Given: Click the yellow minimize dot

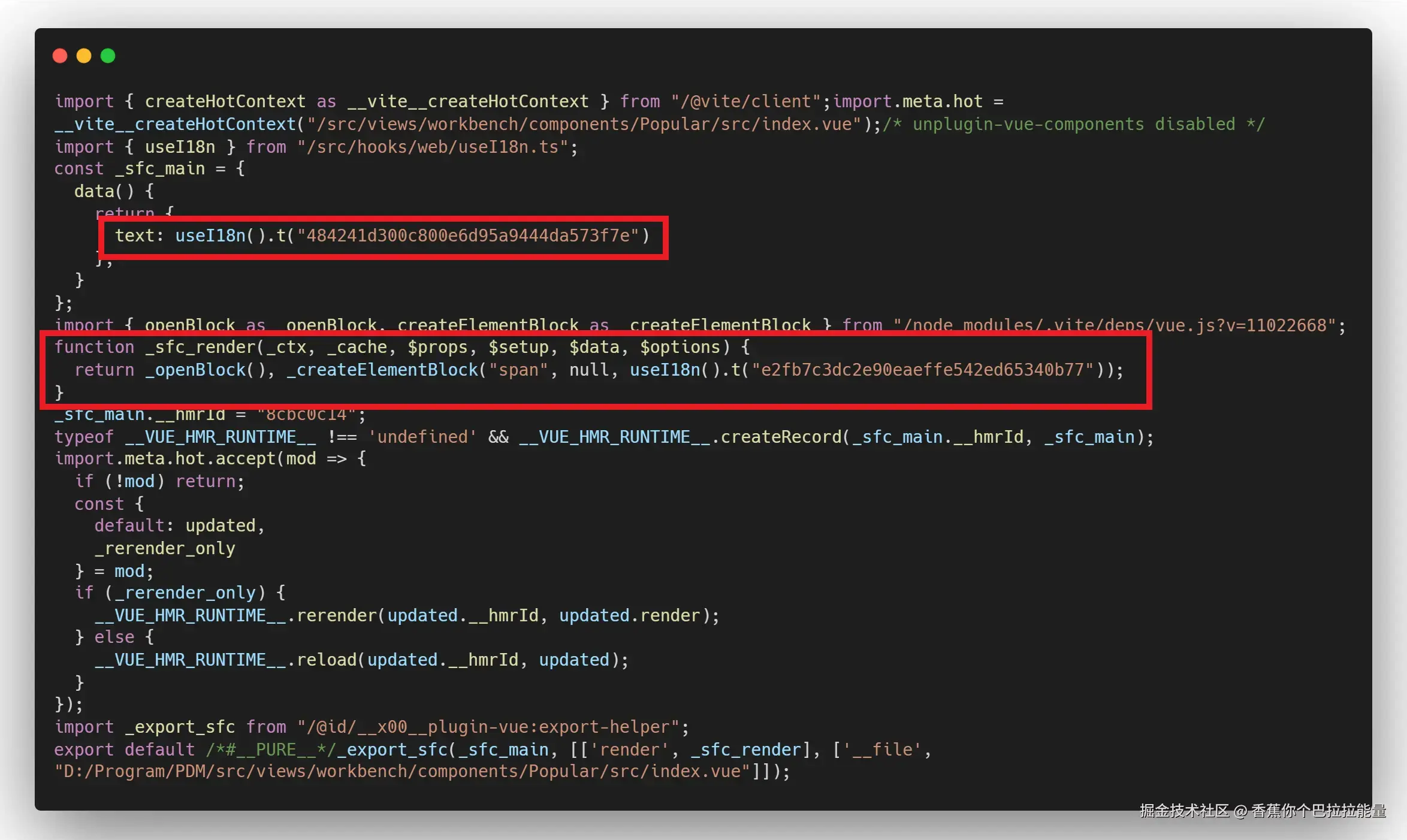Looking at the screenshot, I should pos(84,56).
